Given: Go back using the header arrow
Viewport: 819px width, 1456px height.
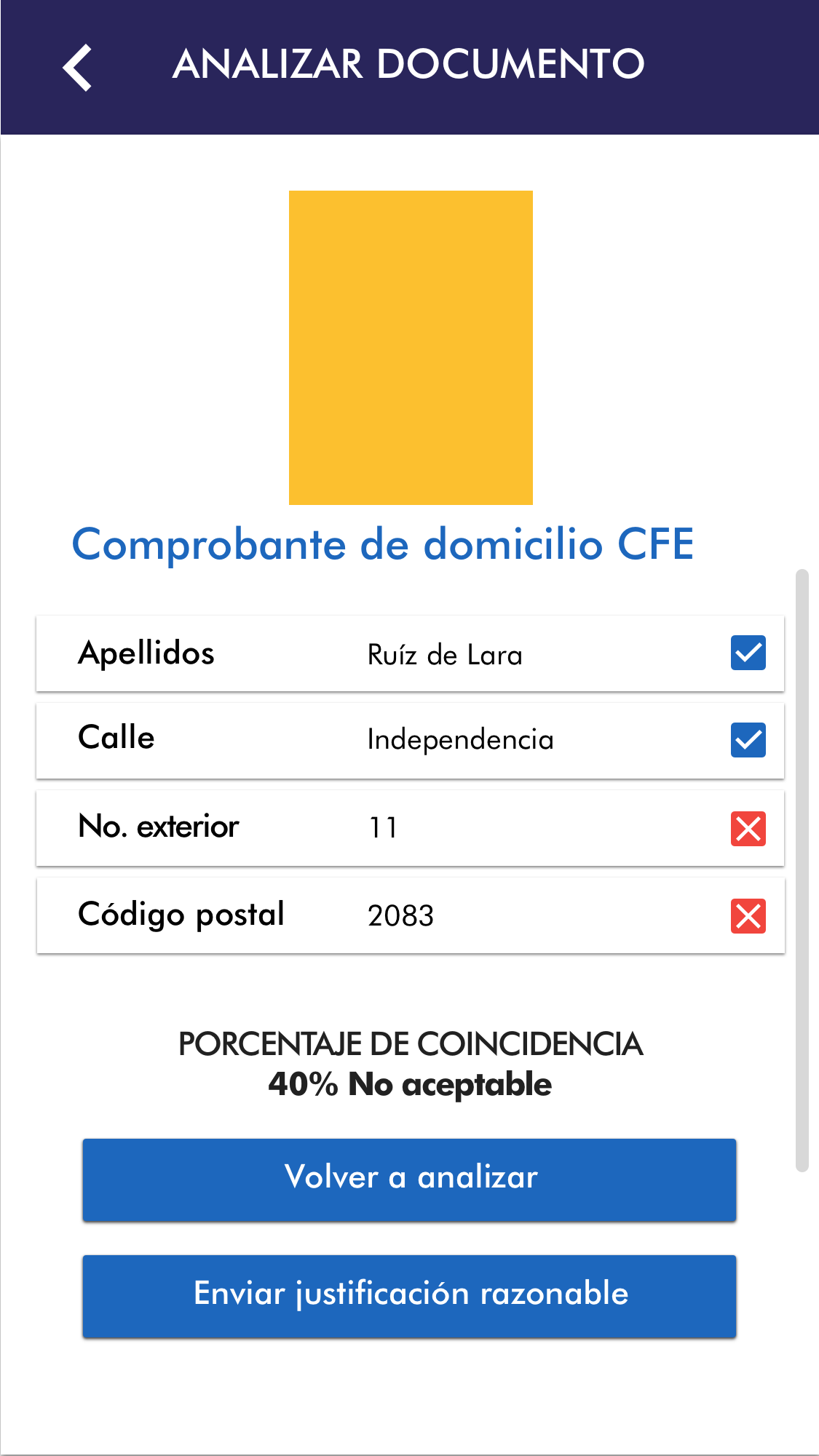Looking at the screenshot, I should [x=77, y=67].
